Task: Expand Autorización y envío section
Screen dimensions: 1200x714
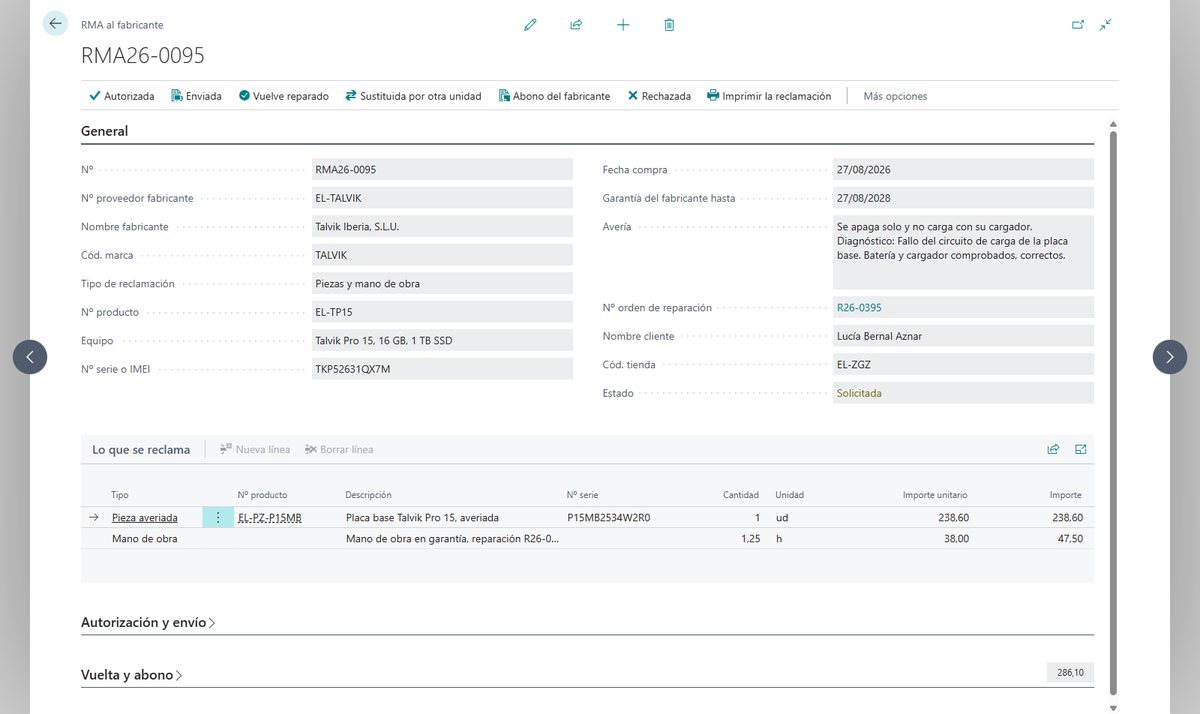Action: click(148, 622)
